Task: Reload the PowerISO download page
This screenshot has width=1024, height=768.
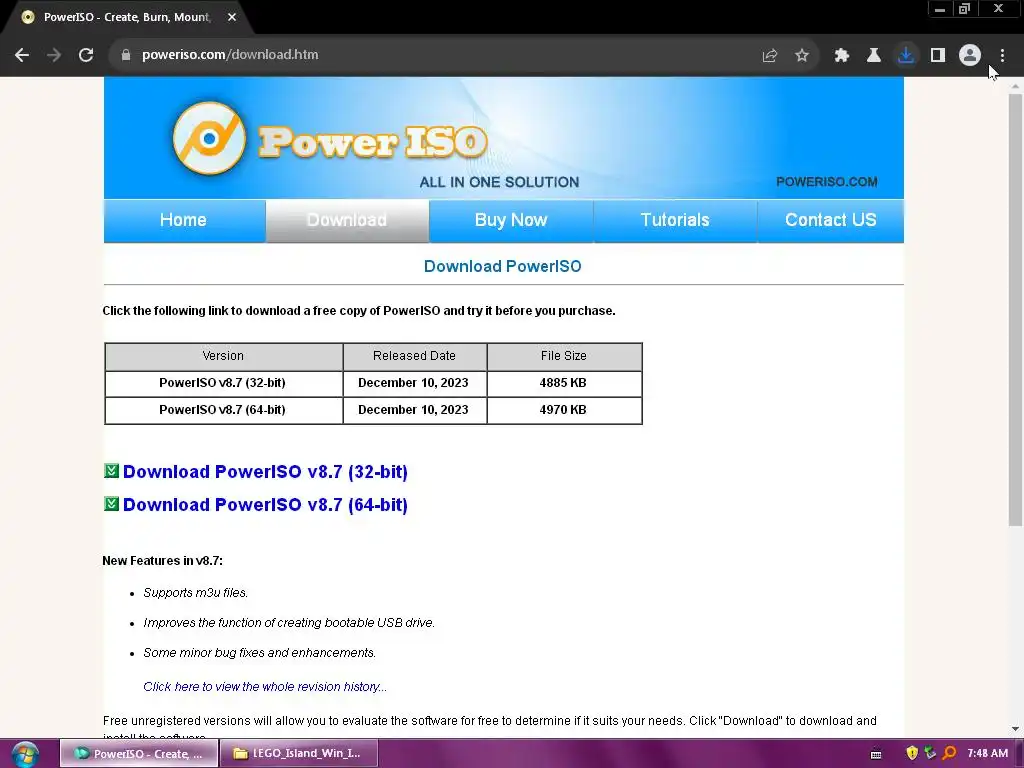Action: tap(86, 55)
